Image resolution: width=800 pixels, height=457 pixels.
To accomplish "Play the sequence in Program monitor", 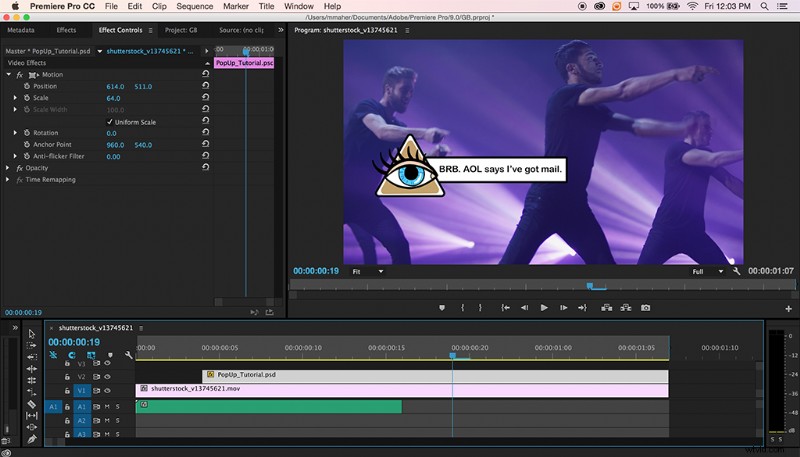I will pyautogui.click(x=544, y=308).
